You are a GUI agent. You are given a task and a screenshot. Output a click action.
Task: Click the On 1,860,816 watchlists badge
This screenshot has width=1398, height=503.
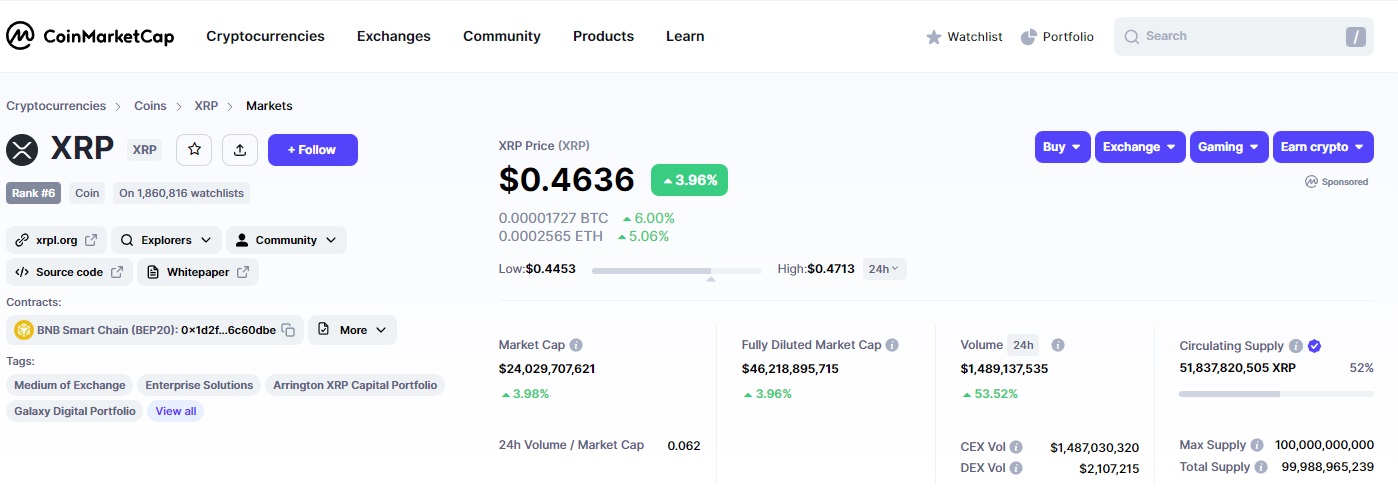(181, 193)
